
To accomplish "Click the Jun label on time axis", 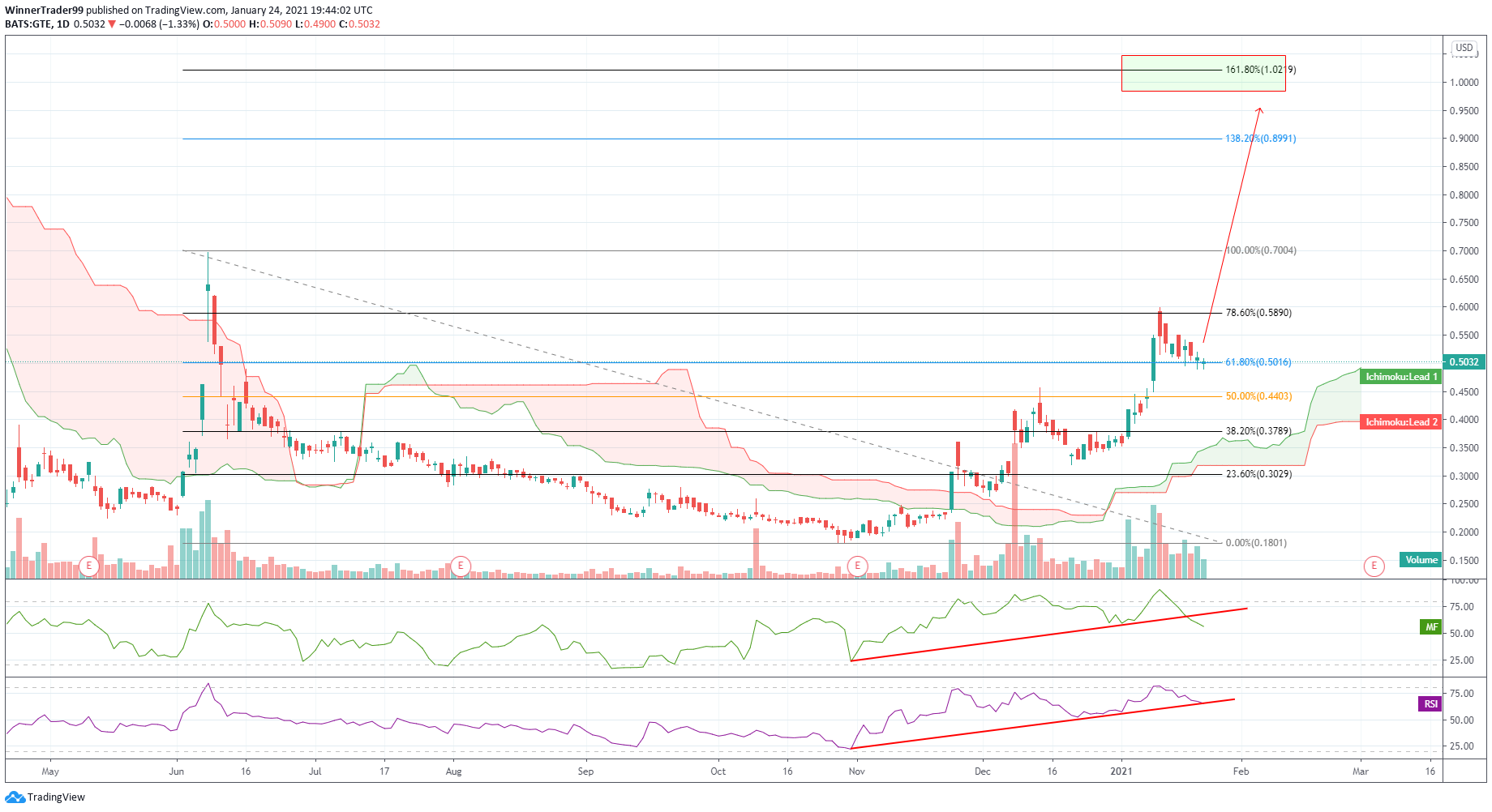I will point(176,771).
